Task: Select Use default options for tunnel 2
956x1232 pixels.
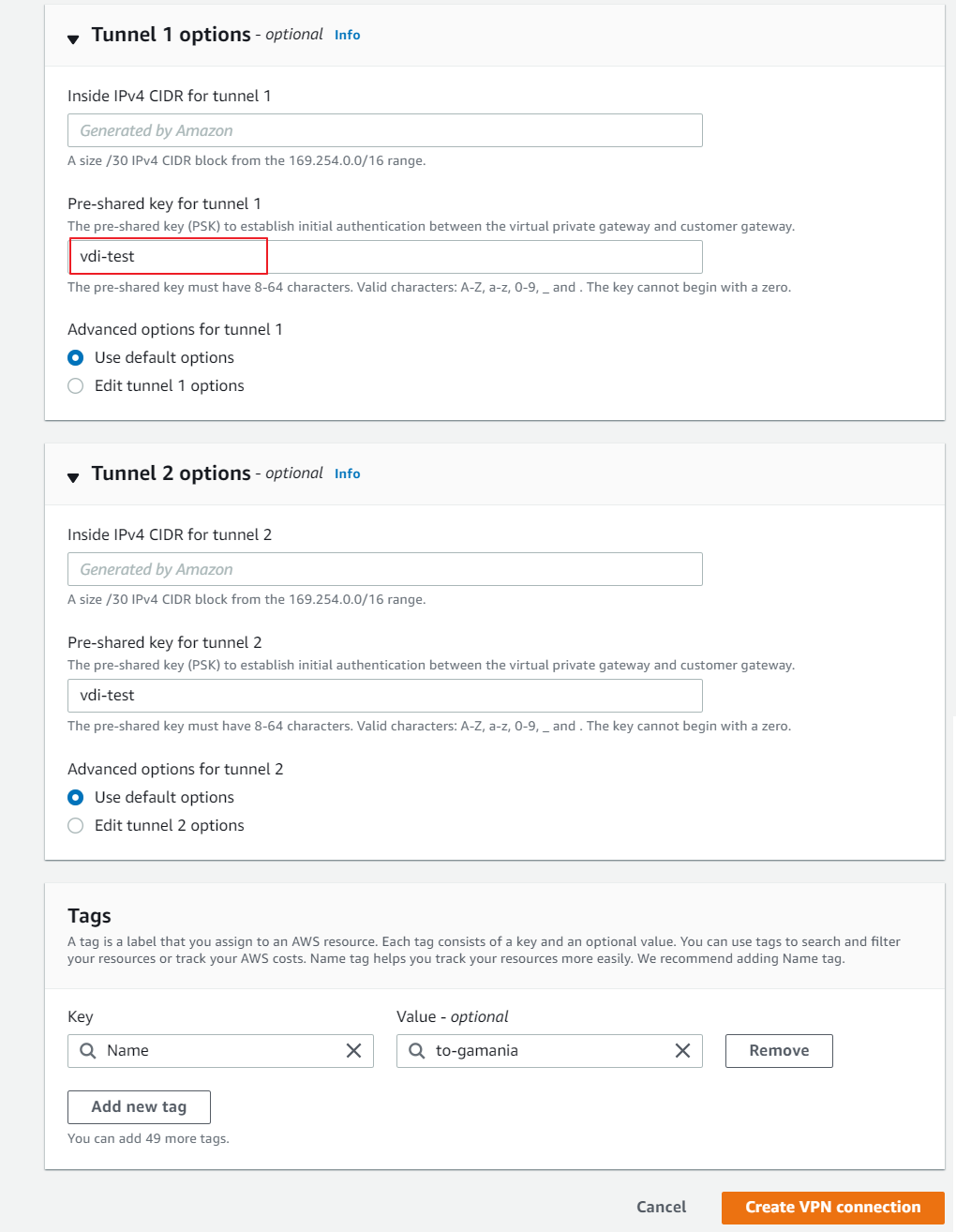Action: tap(76, 797)
